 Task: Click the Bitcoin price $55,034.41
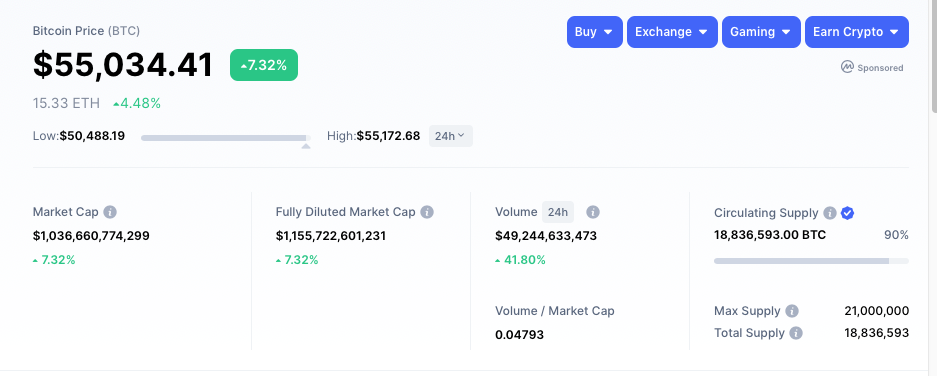[123, 65]
